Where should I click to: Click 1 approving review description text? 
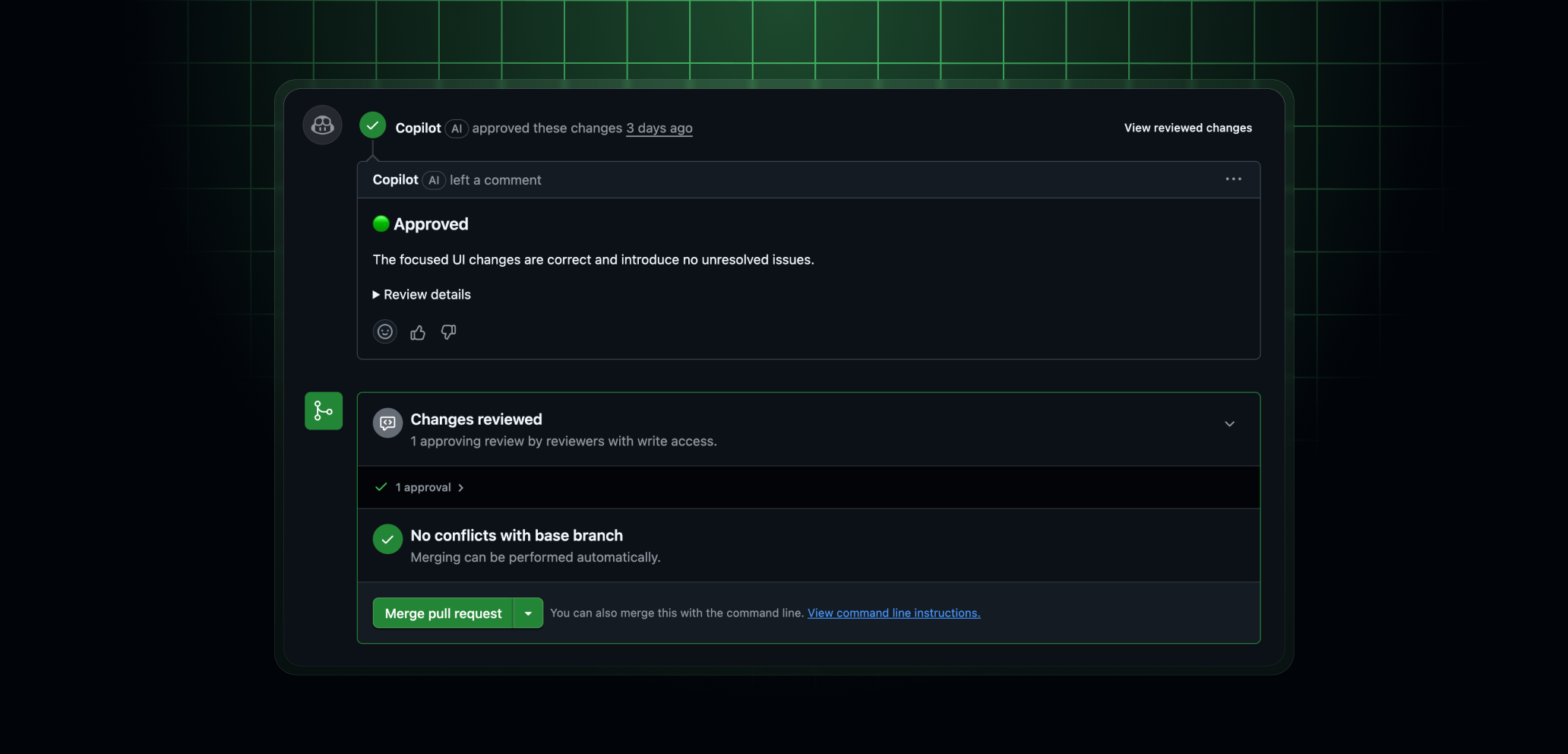(564, 442)
